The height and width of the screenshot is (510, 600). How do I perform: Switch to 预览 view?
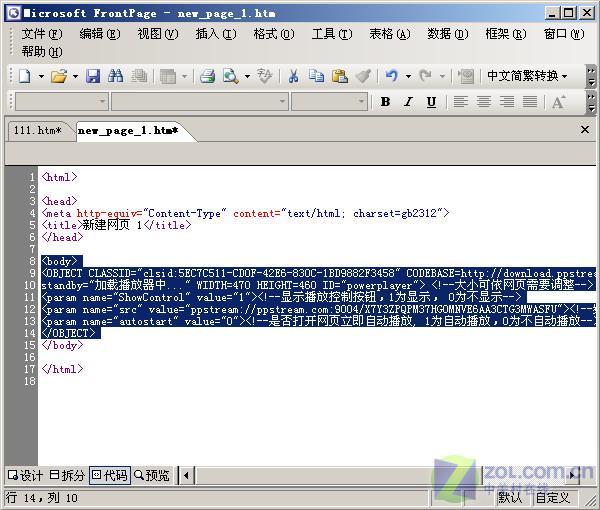click(x=152, y=476)
